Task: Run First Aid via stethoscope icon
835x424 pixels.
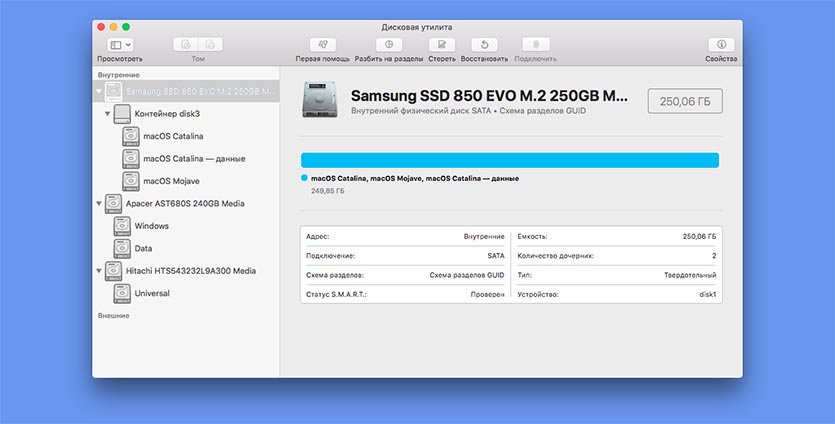Action: [323, 45]
